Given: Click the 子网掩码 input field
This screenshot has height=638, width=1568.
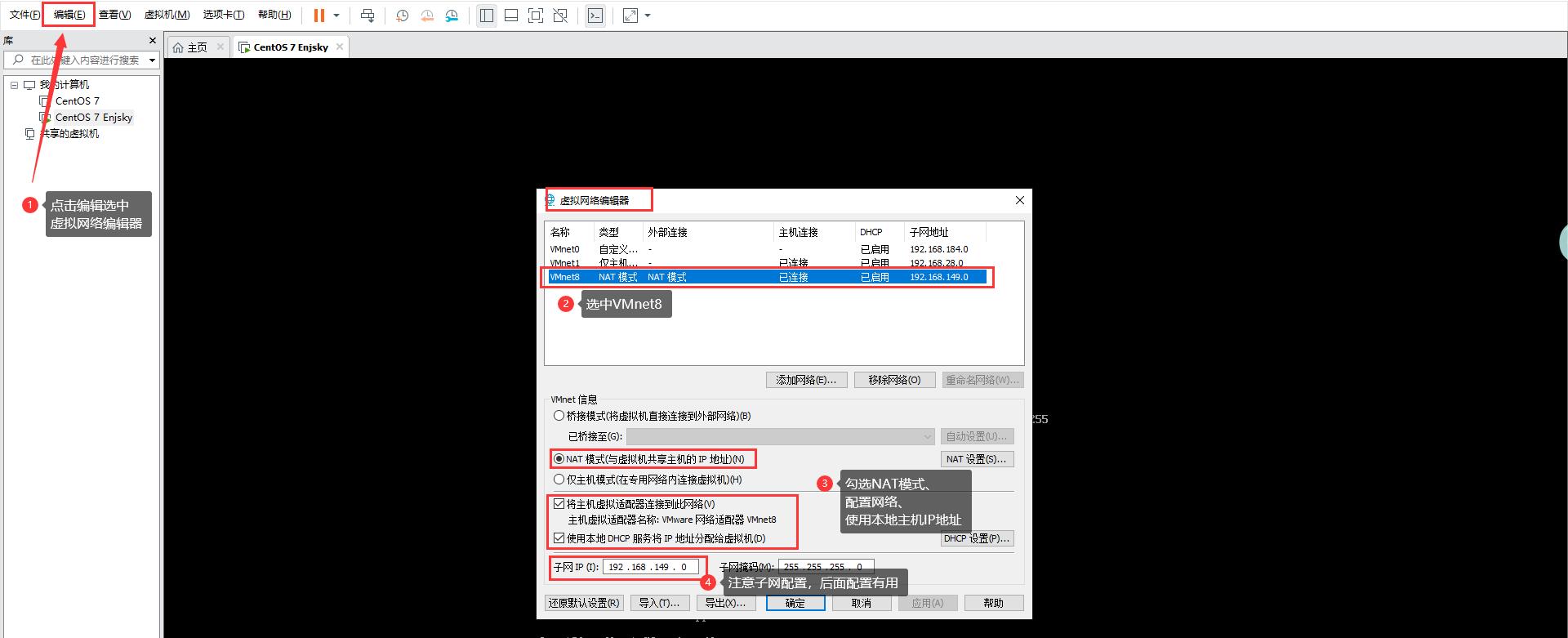Looking at the screenshot, I should coord(826,567).
